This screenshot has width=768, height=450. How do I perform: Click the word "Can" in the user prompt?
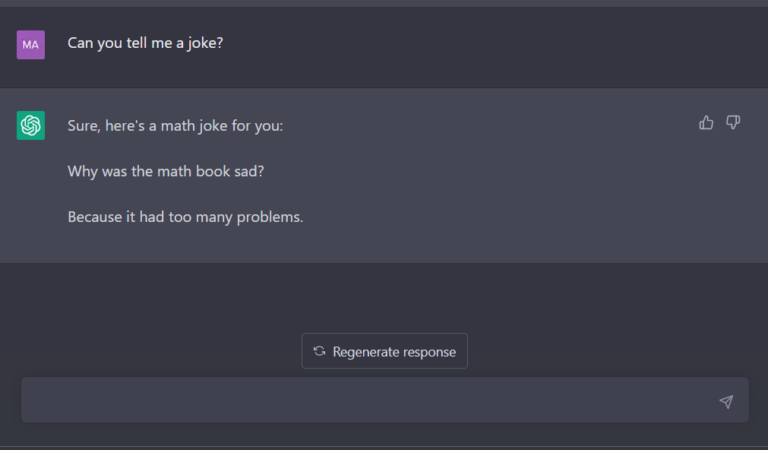click(x=80, y=43)
